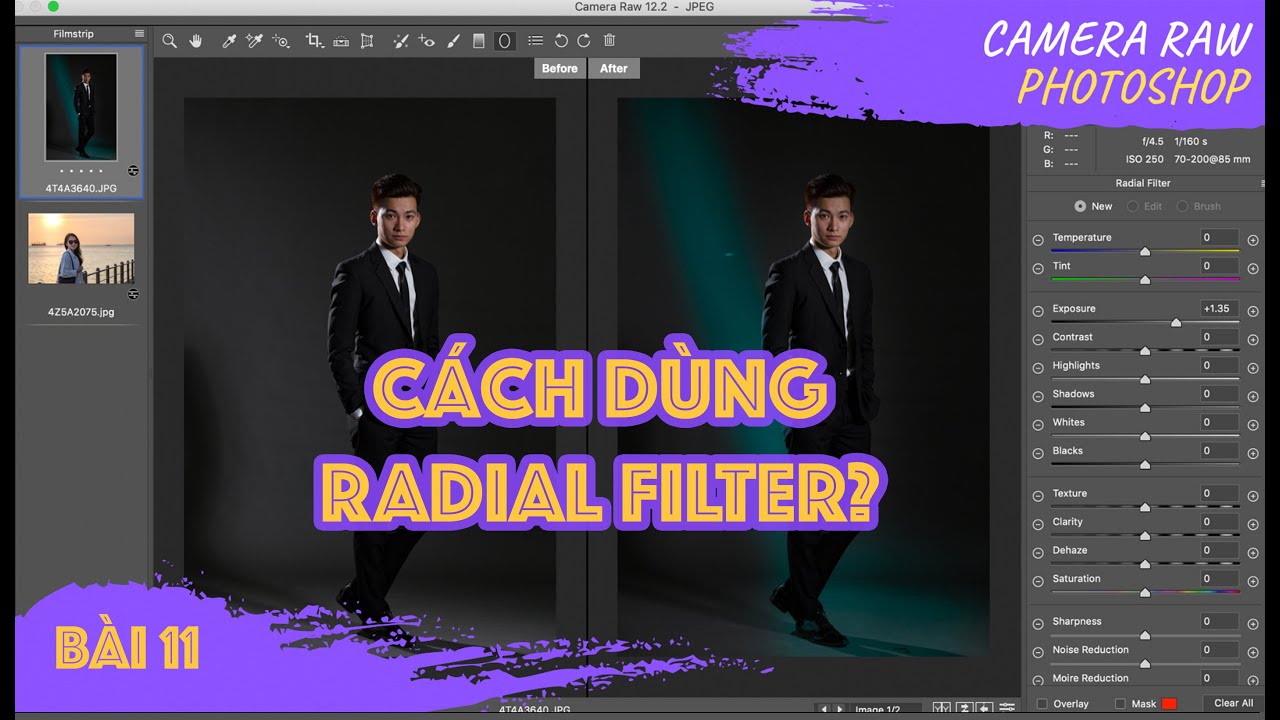Screen dimensions: 1280x720
Task: Click the Exposure slider handle
Action: click(1176, 323)
